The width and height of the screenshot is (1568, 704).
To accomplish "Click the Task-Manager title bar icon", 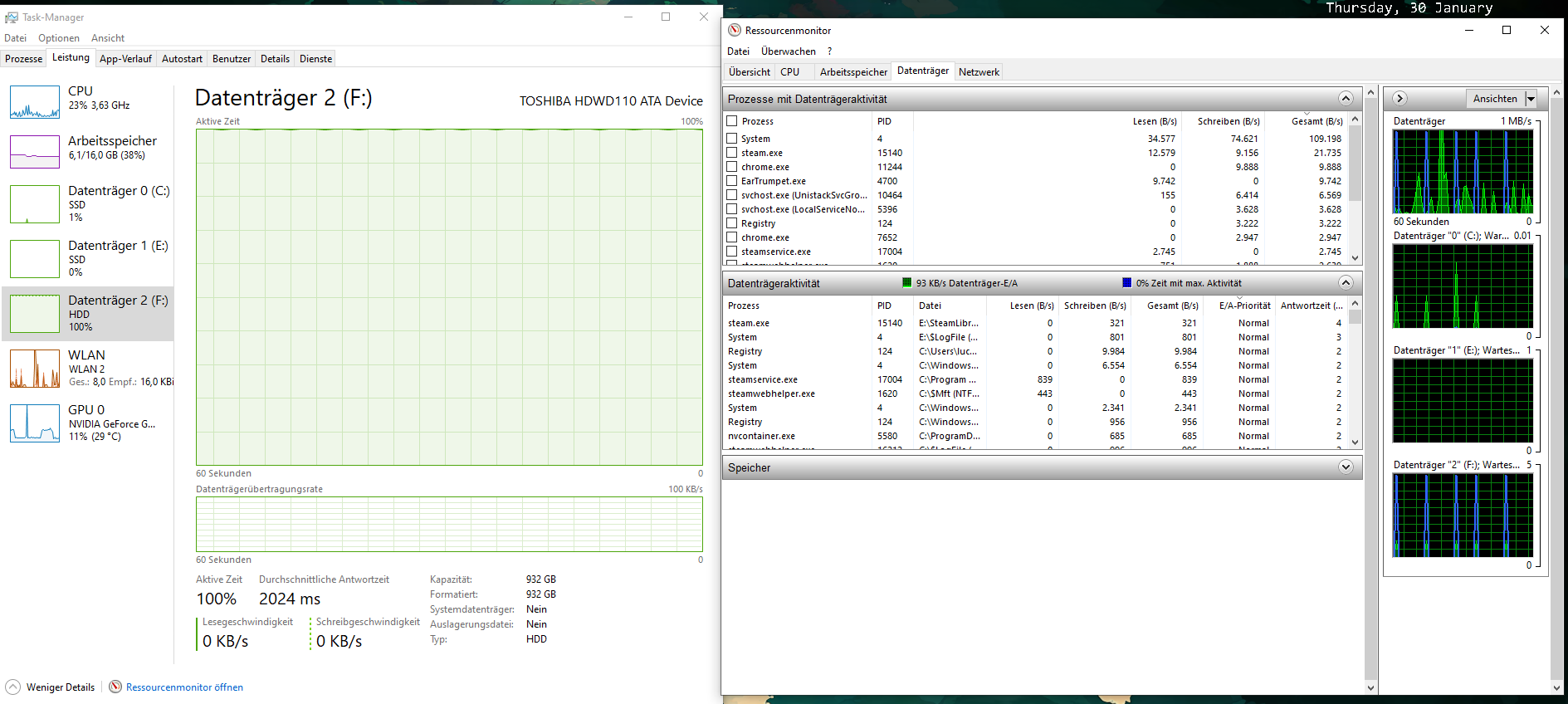I will pyautogui.click(x=12, y=17).
